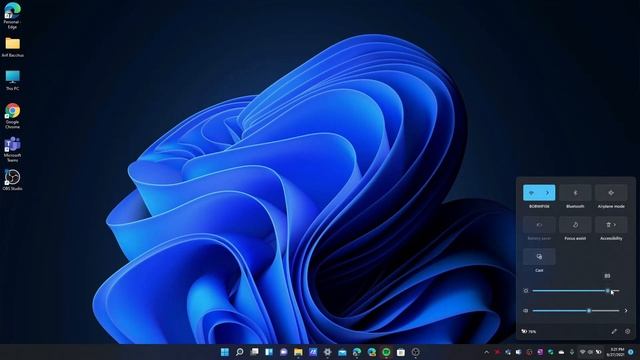The height and width of the screenshot is (360, 640).
Task: Open the Settings gear on the taskbar
Action: click(328, 352)
